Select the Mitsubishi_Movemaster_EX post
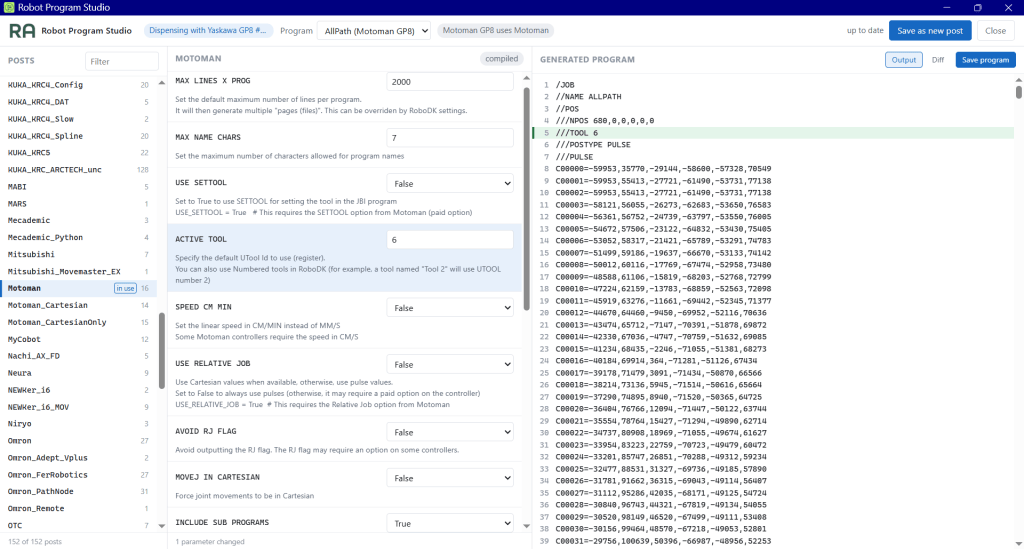 pyautogui.click(x=78, y=272)
